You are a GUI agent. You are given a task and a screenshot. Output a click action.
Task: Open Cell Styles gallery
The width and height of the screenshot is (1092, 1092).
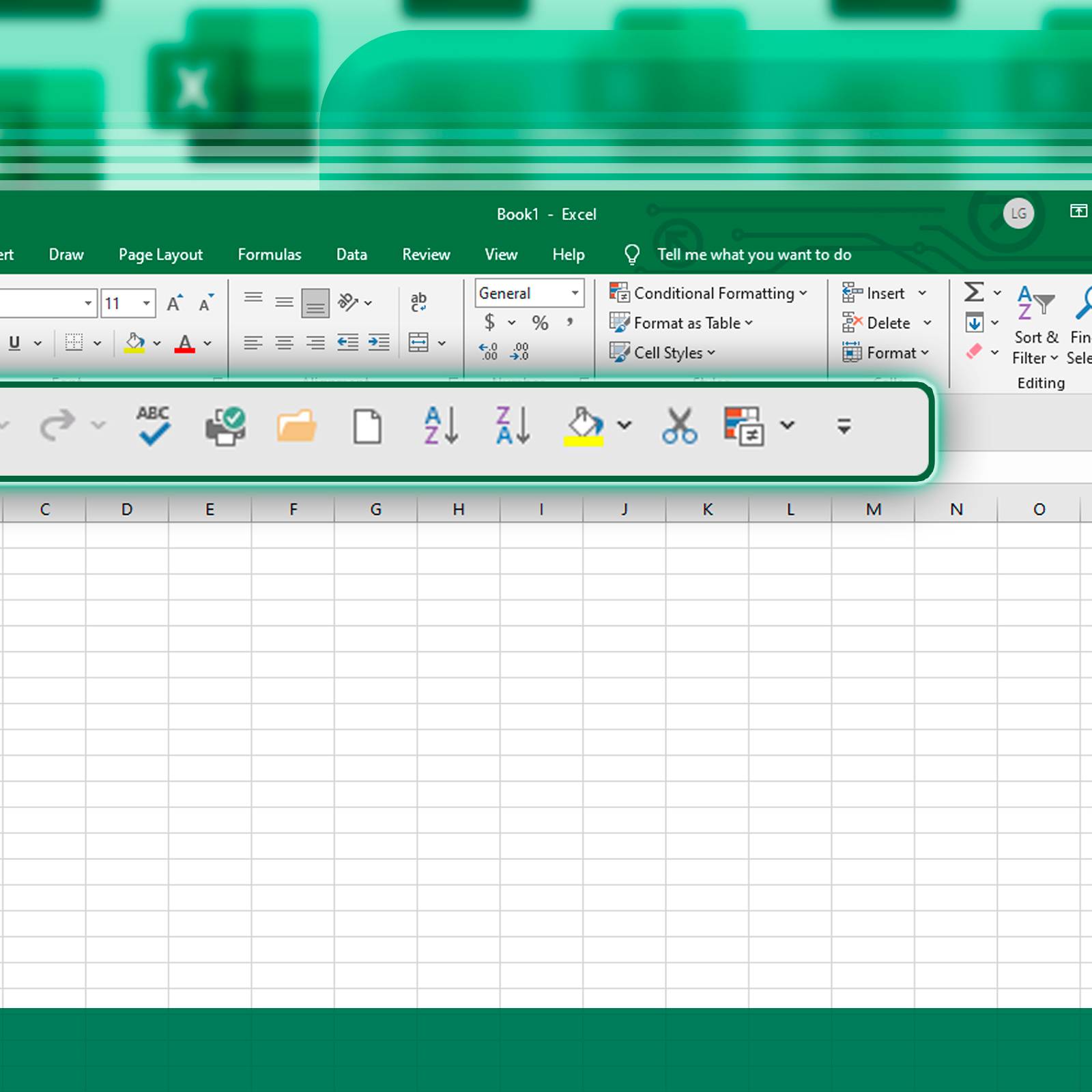(x=662, y=353)
